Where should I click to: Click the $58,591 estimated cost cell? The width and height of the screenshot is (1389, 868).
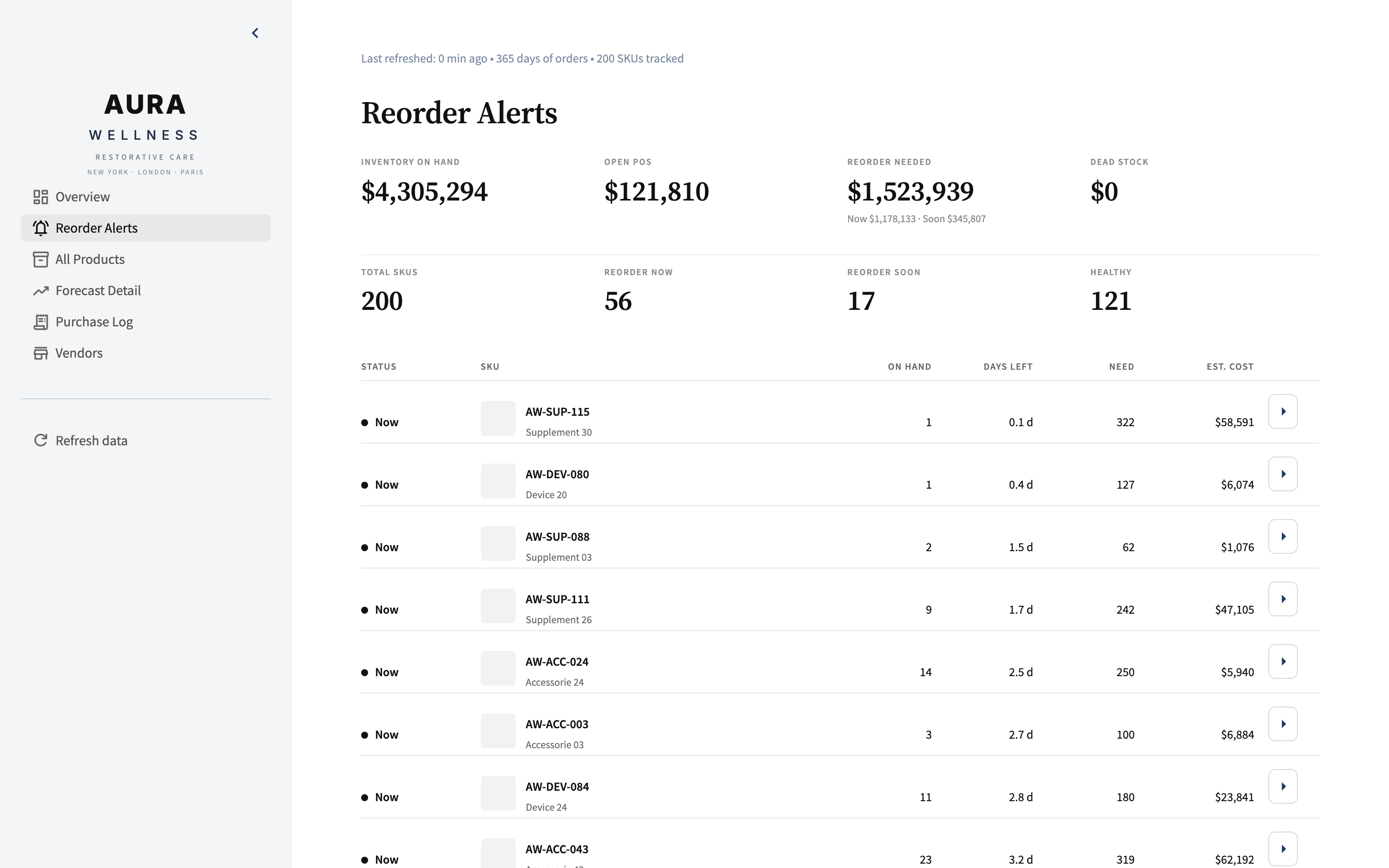(1234, 423)
